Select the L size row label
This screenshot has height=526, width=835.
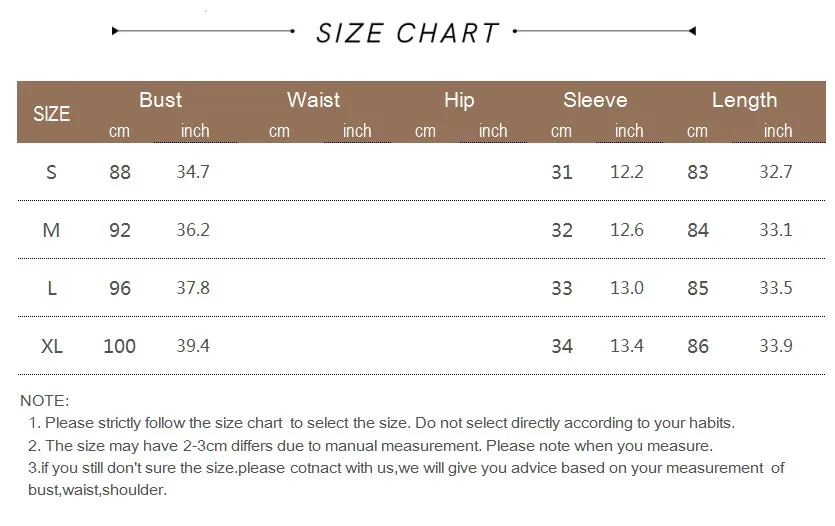coord(52,288)
